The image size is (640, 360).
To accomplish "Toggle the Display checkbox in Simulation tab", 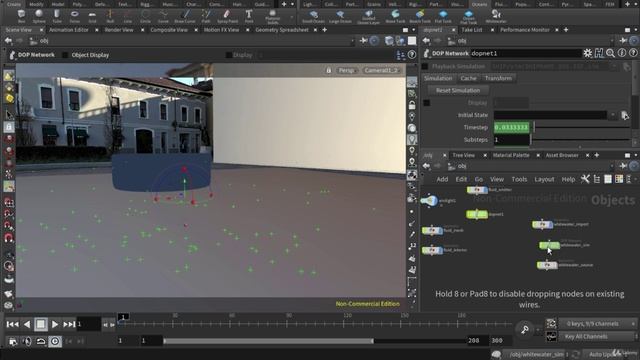I will (427, 103).
